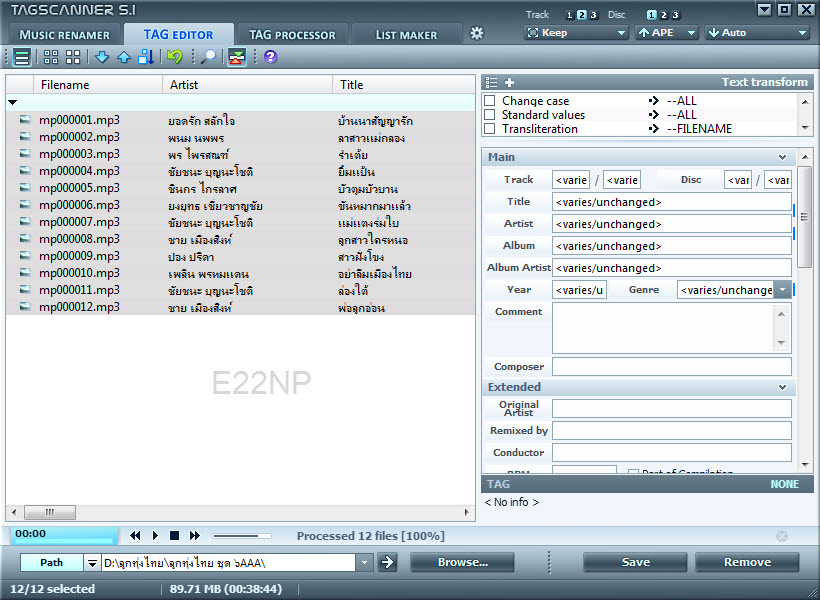This screenshot has width=820, height=600.
Task: Select Disc option 3
Action: pyautogui.click(x=675, y=15)
